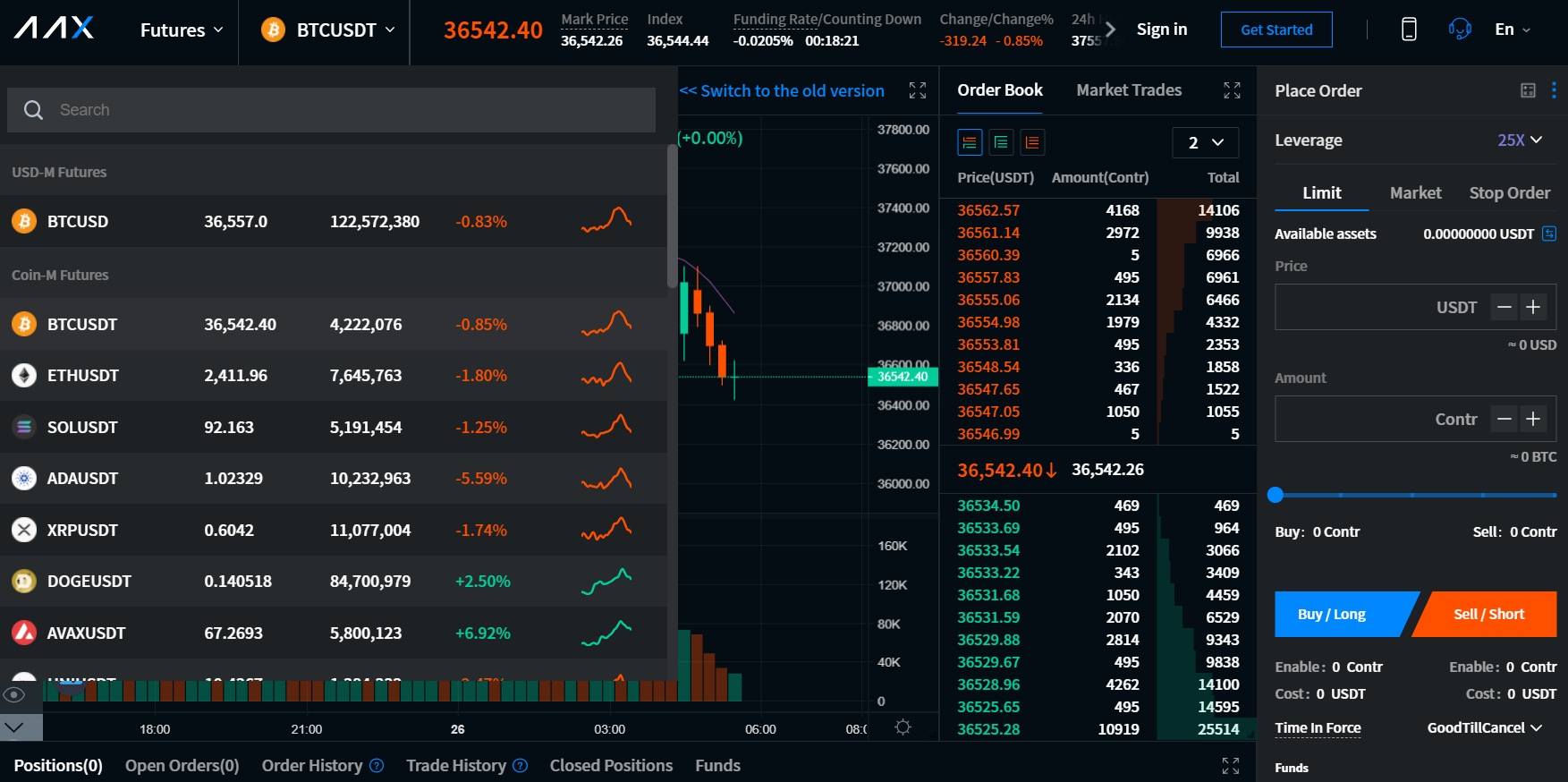Open the Funds tab
Viewport: 1568px width, 782px height.
click(x=718, y=765)
